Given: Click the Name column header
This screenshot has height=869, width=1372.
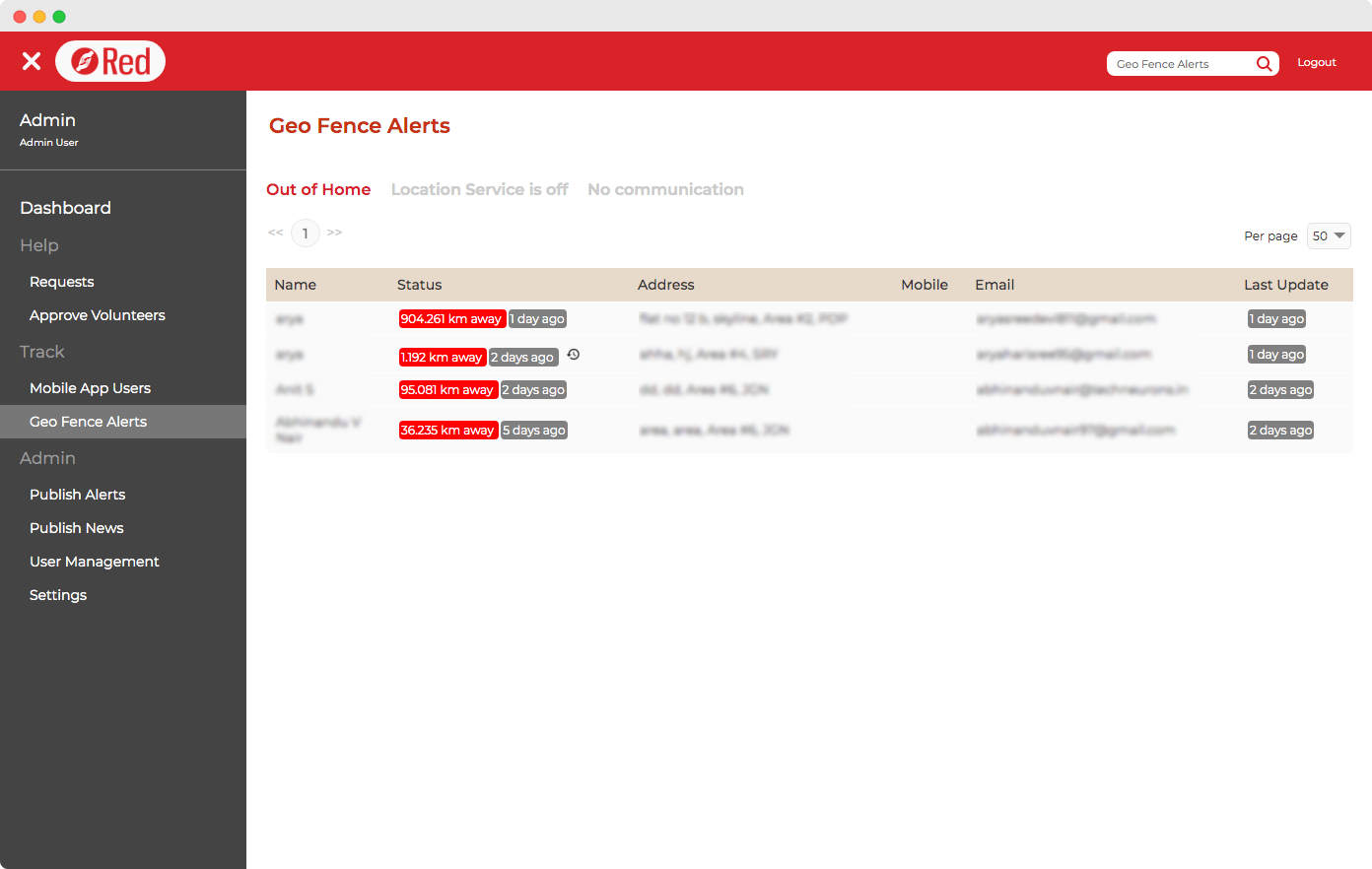Looking at the screenshot, I should point(296,285).
